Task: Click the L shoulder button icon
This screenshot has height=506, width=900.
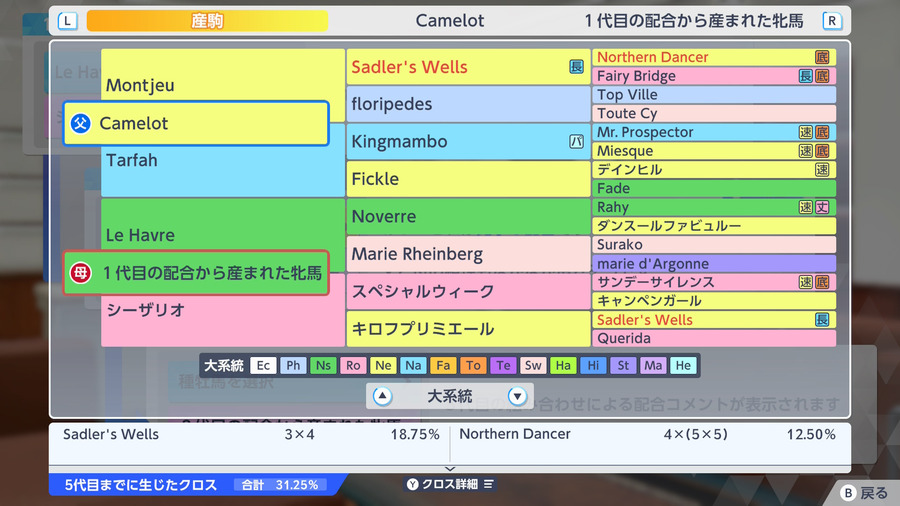Action: [67, 21]
